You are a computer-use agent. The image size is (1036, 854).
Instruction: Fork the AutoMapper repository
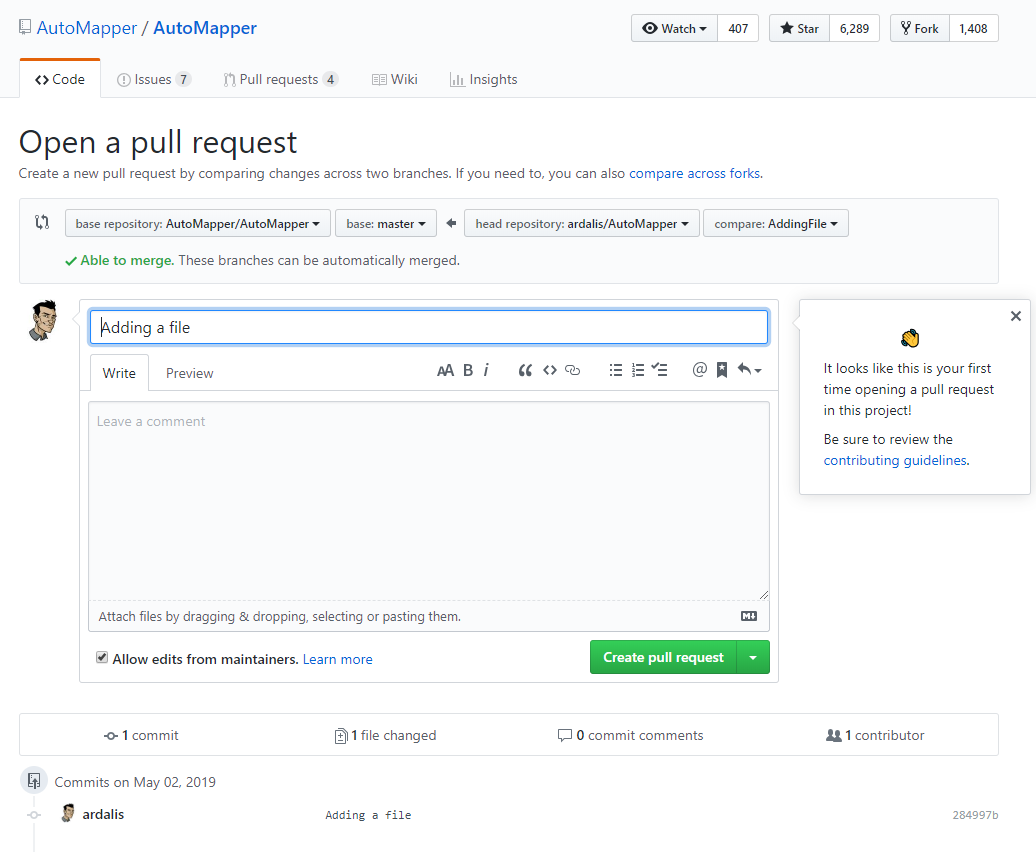click(920, 28)
